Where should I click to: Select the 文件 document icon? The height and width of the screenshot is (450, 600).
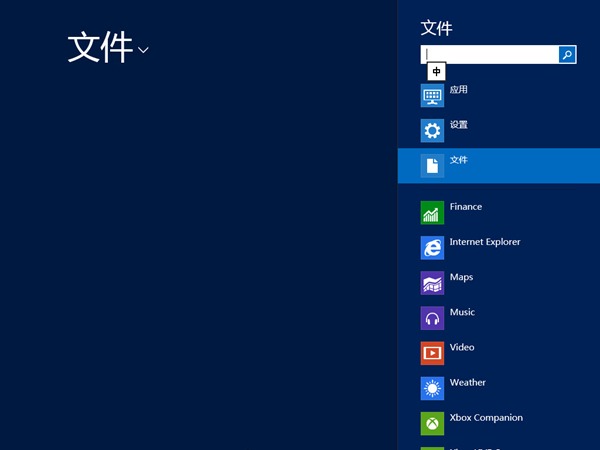432,166
